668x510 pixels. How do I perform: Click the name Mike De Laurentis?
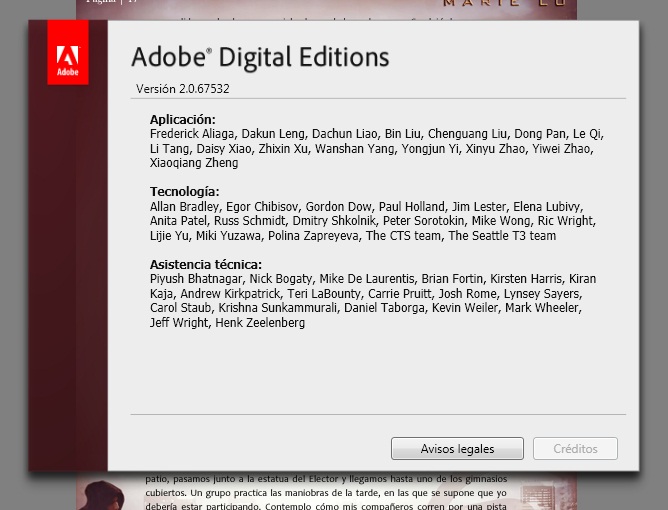(367, 279)
